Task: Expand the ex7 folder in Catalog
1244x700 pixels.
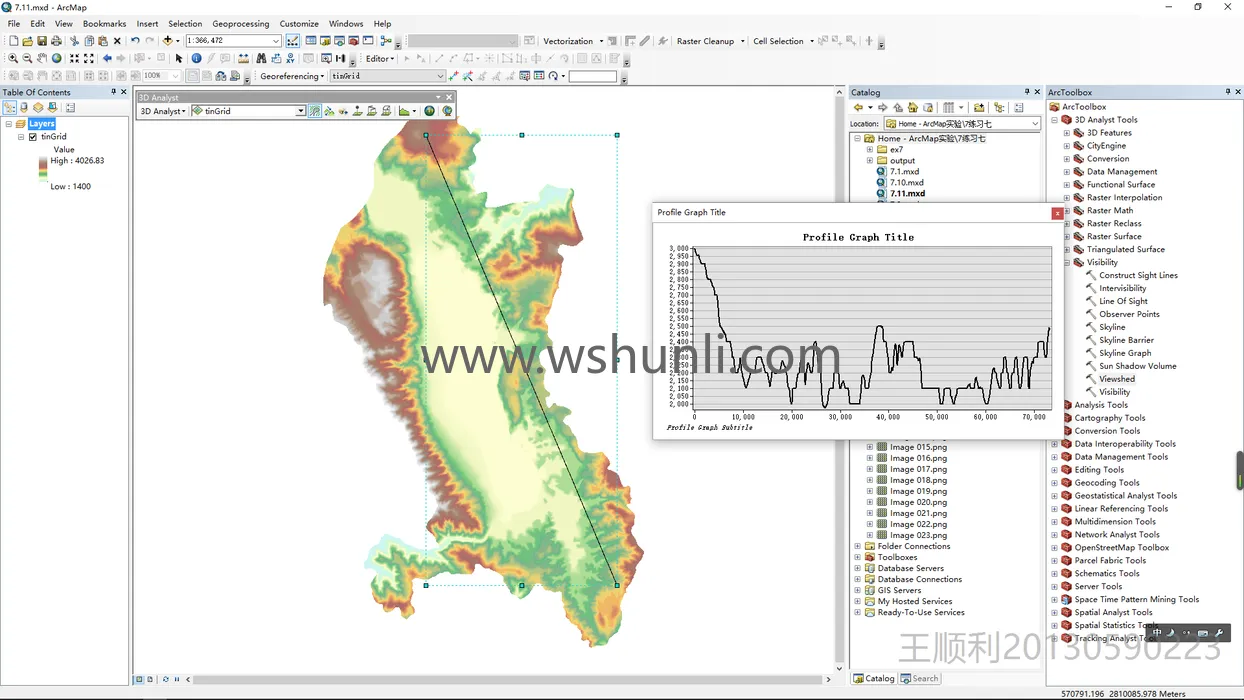Action: (870, 150)
